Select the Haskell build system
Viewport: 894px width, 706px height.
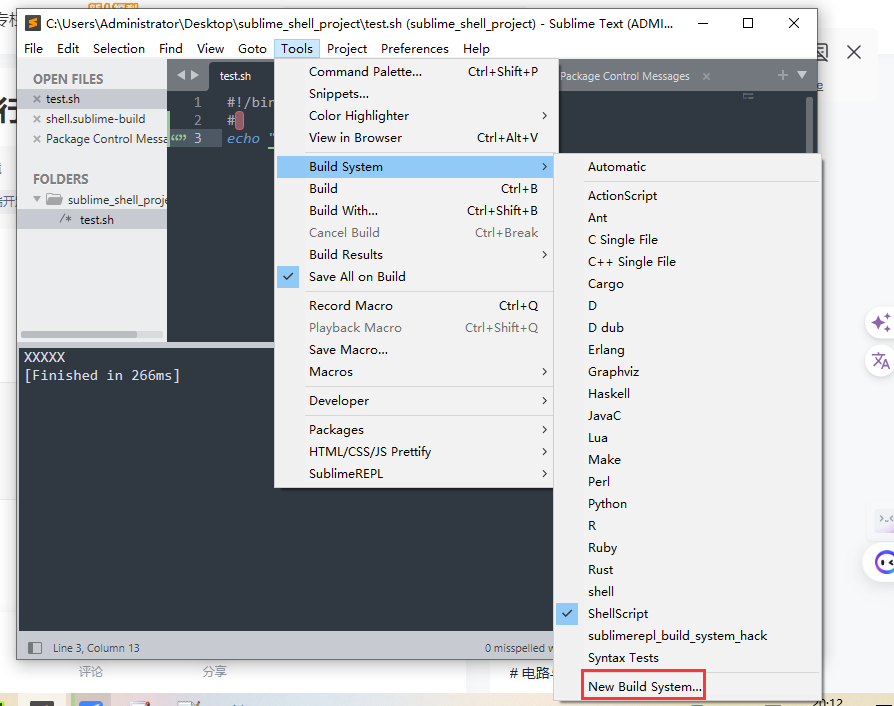pyautogui.click(x=688, y=394)
